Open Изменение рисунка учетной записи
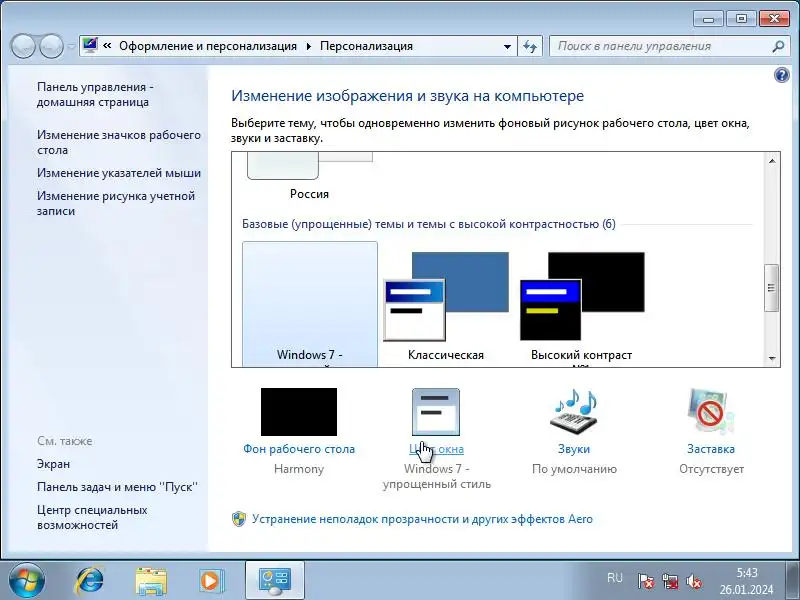The height and width of the screenshot is (600, 800). click(x=116, y=203)
